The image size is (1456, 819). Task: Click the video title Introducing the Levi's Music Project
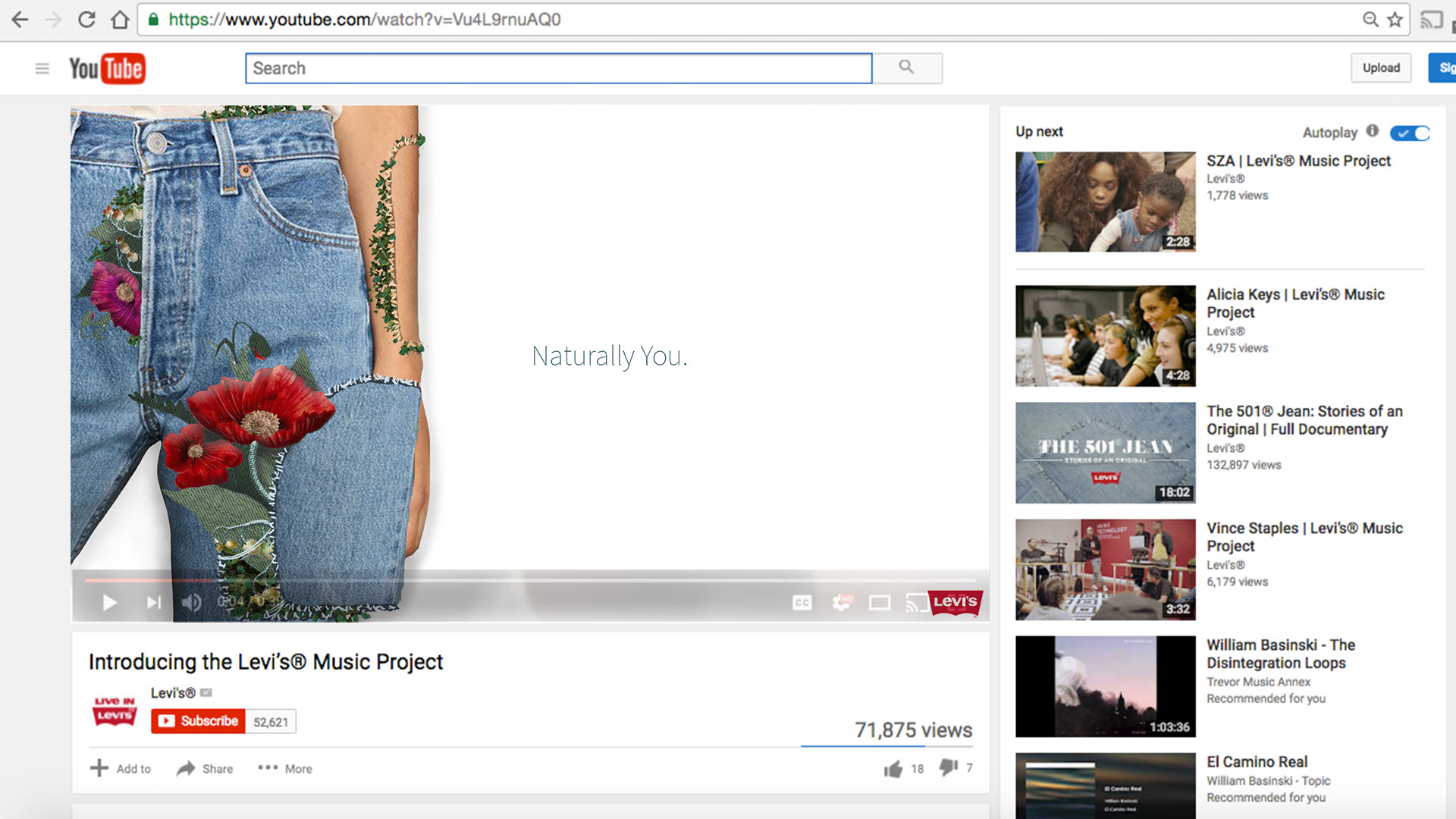point(265,662)
